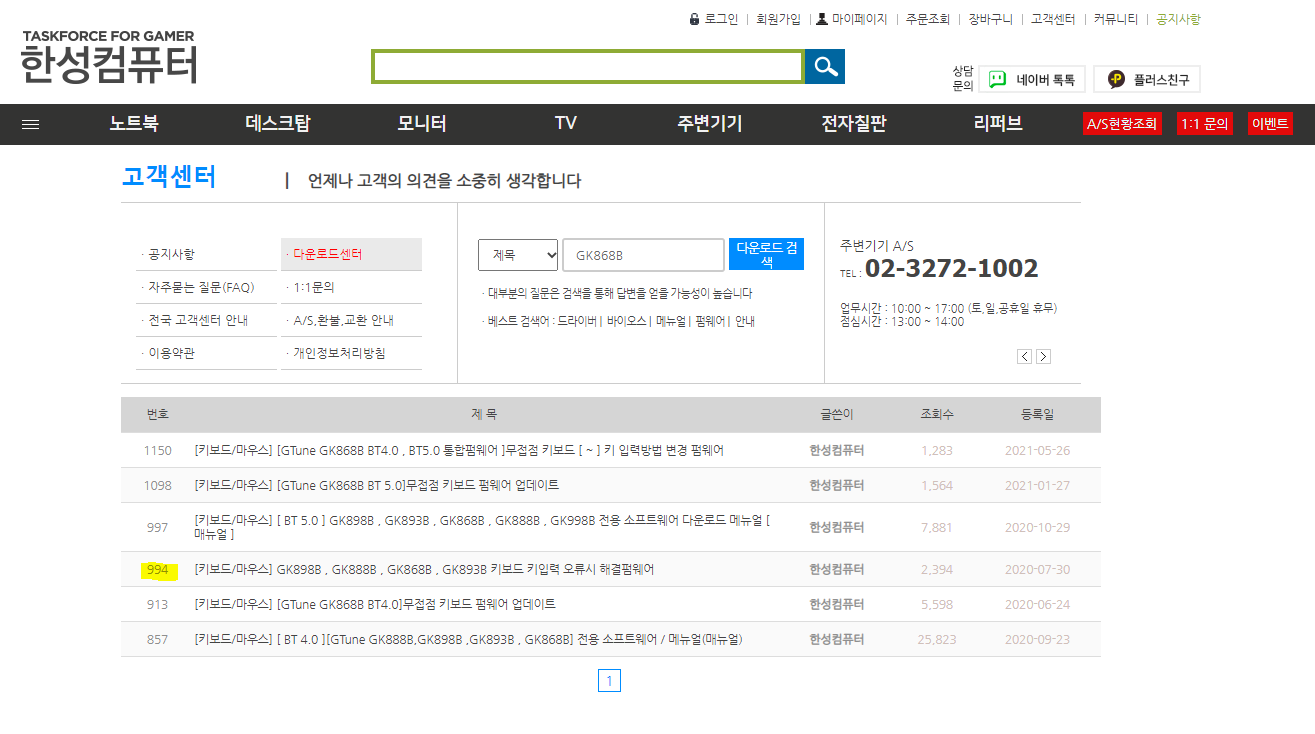This screenshot has height=734, width=1315.
Task: Click 회원가입 link
Action: pos(778,19)
